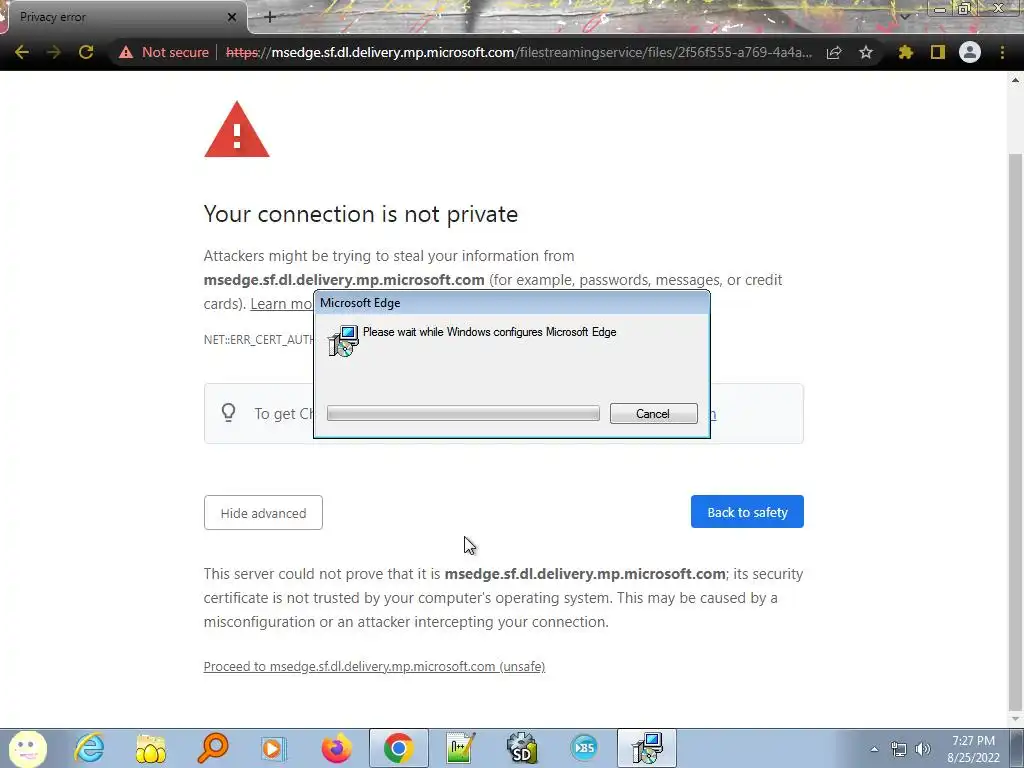1024x768 pixels.
Task: Click the Edge installer progress bar
Action: pos(463,413)
